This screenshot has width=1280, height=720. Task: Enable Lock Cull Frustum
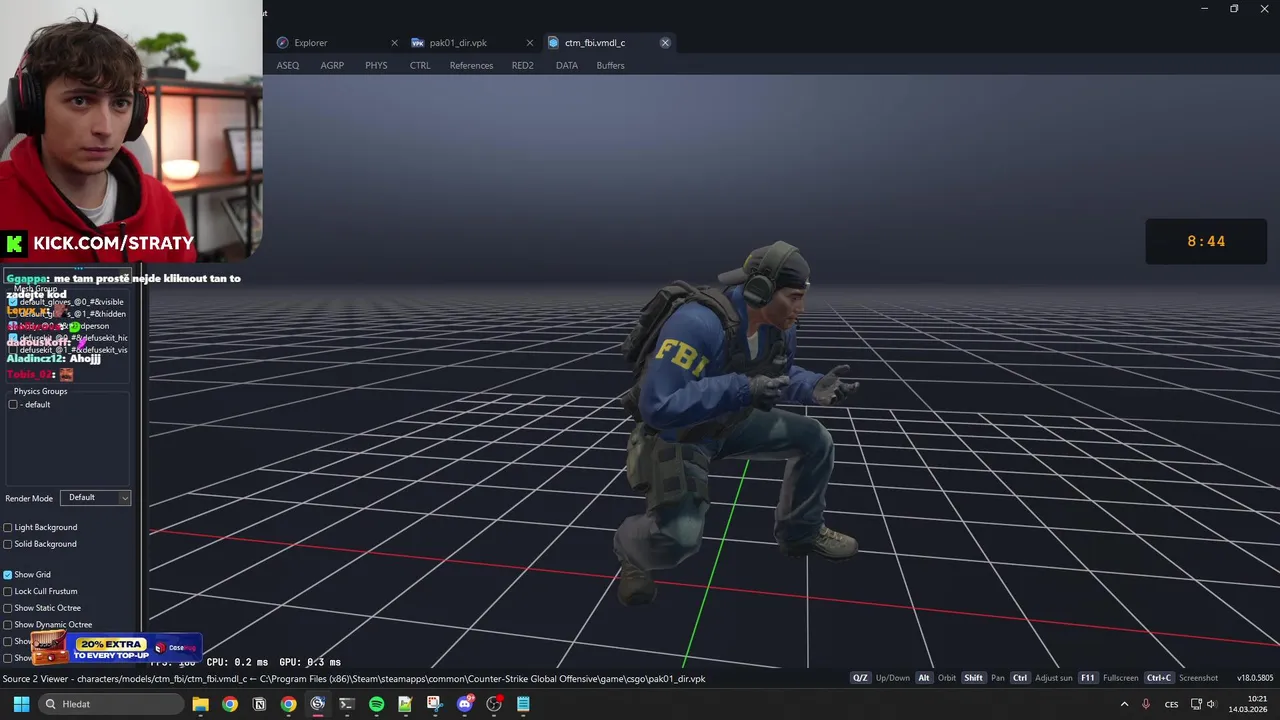(x=8, y=591)
